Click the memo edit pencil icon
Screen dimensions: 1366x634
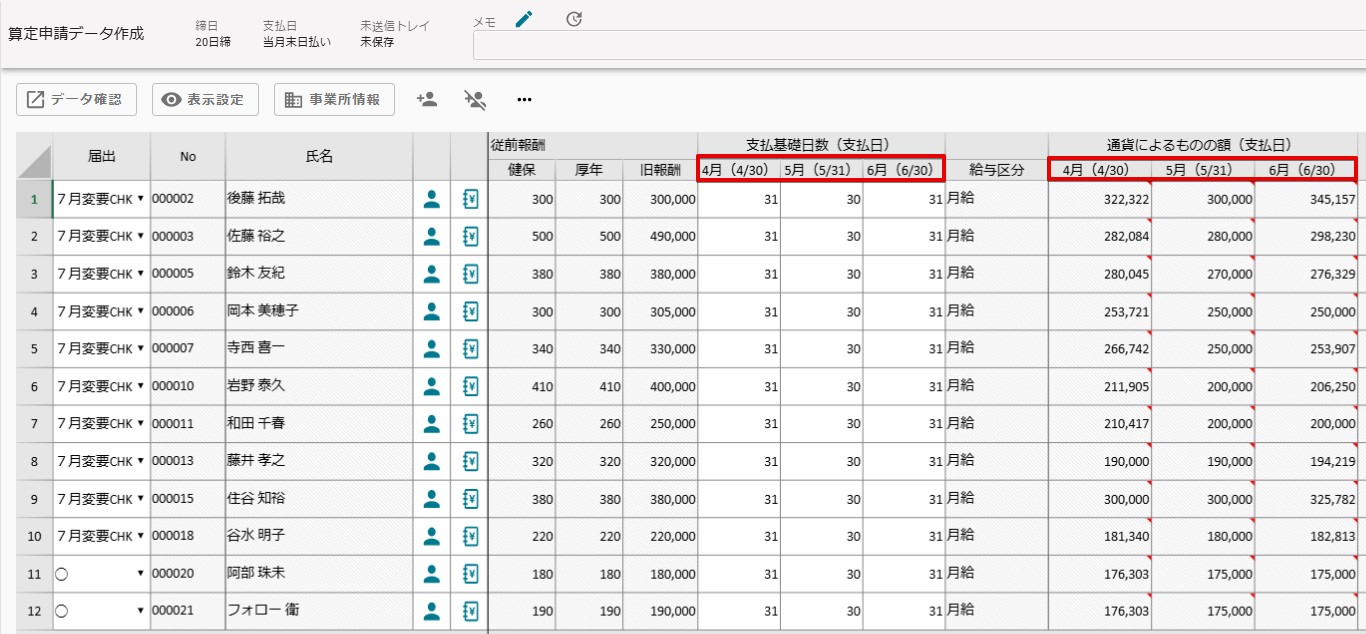524,19
